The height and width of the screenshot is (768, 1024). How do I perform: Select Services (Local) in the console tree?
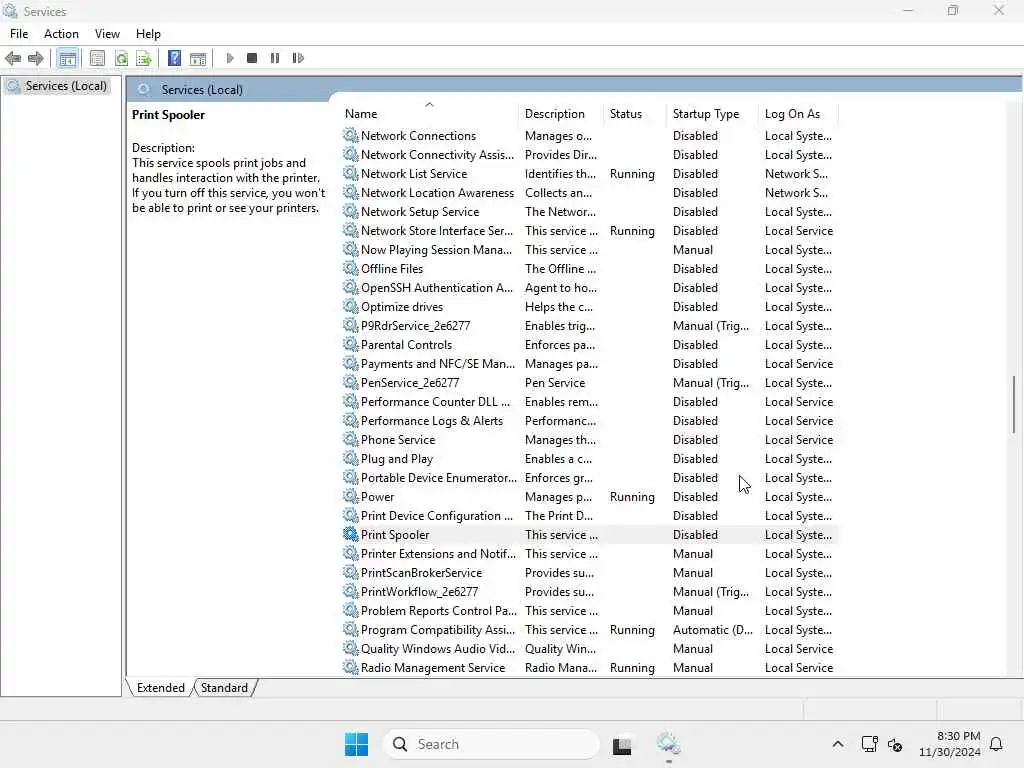(x=65, y=86)
